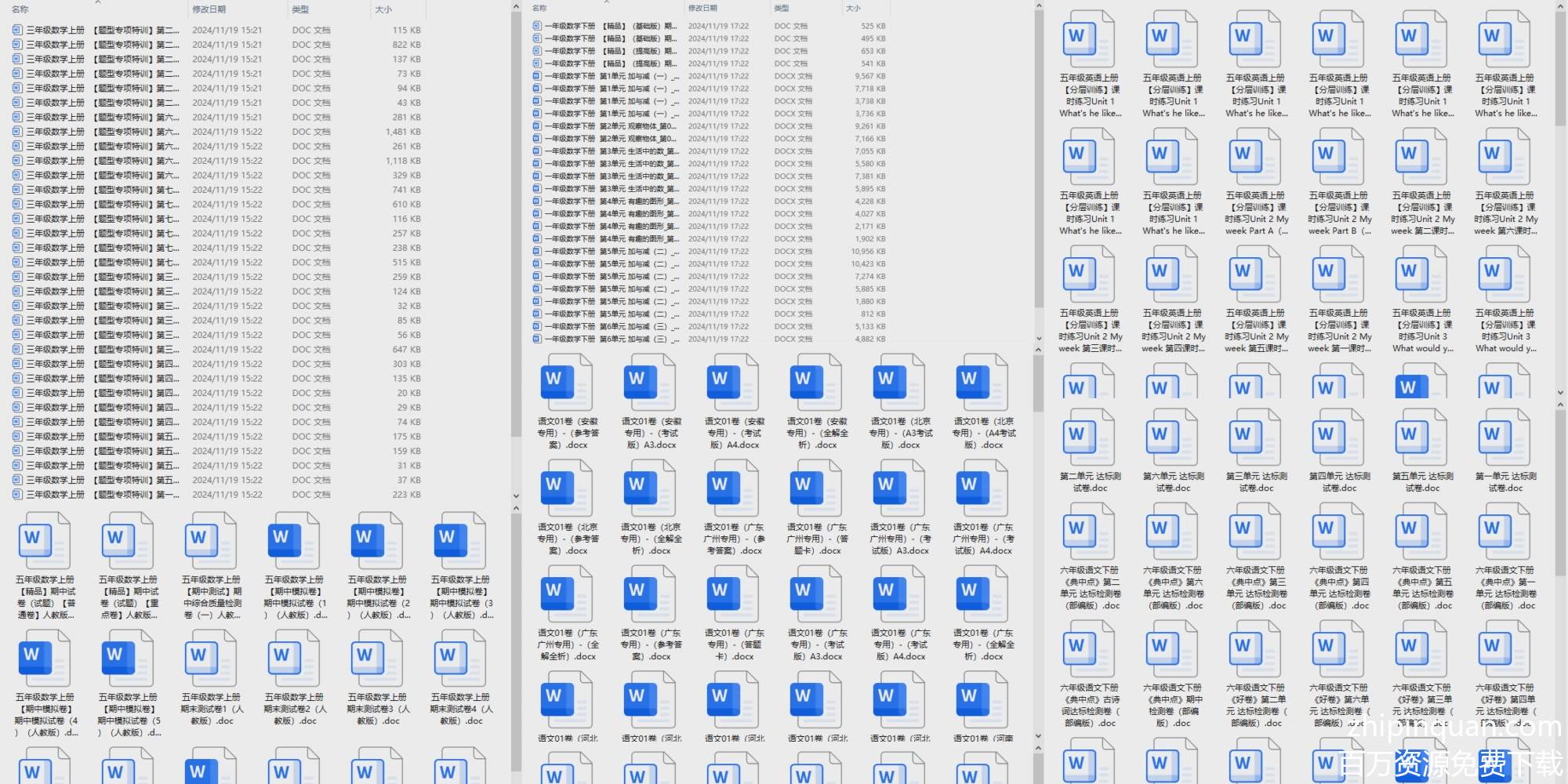Click scroll-down arrow of left file list
Image resolution: width=1568 pixels, height=784 pixels.
click(x=515, y=495)
